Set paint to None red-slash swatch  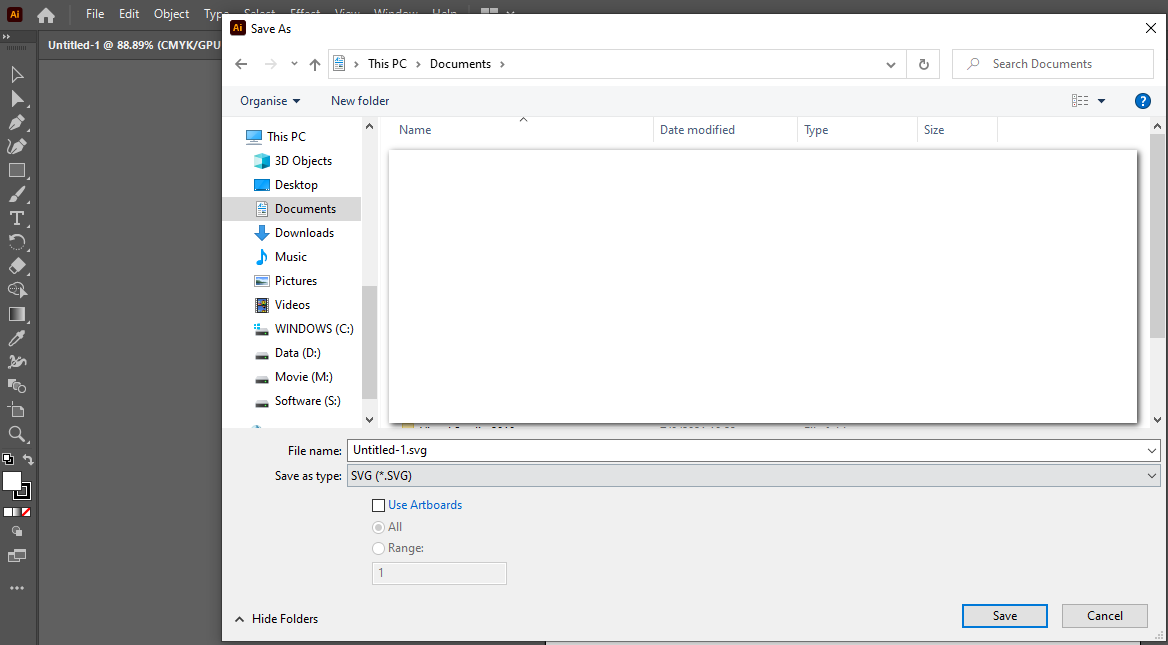pyautogui.click(x=26, y=512)
